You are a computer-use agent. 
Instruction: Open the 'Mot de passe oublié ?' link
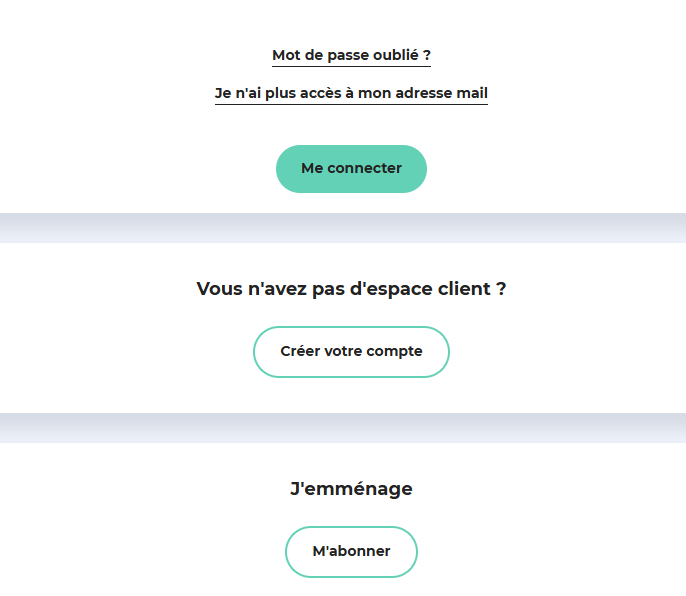pyautogui.click(x=351, y=56)
